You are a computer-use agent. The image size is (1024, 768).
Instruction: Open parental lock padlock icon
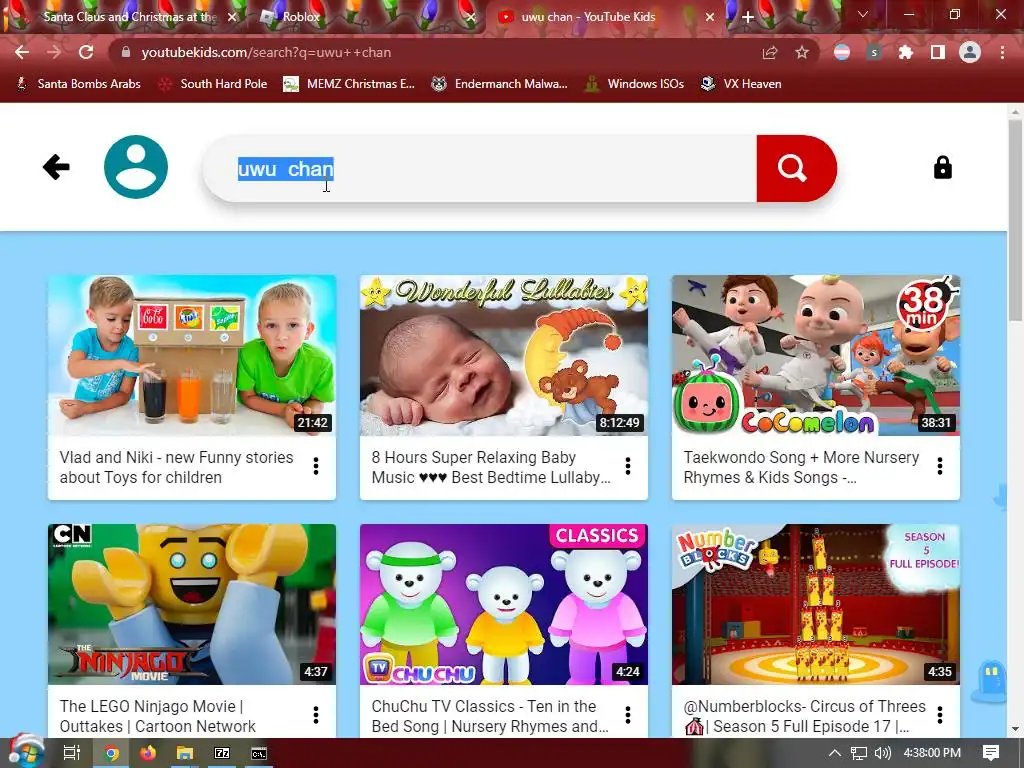tap(942, 167)
